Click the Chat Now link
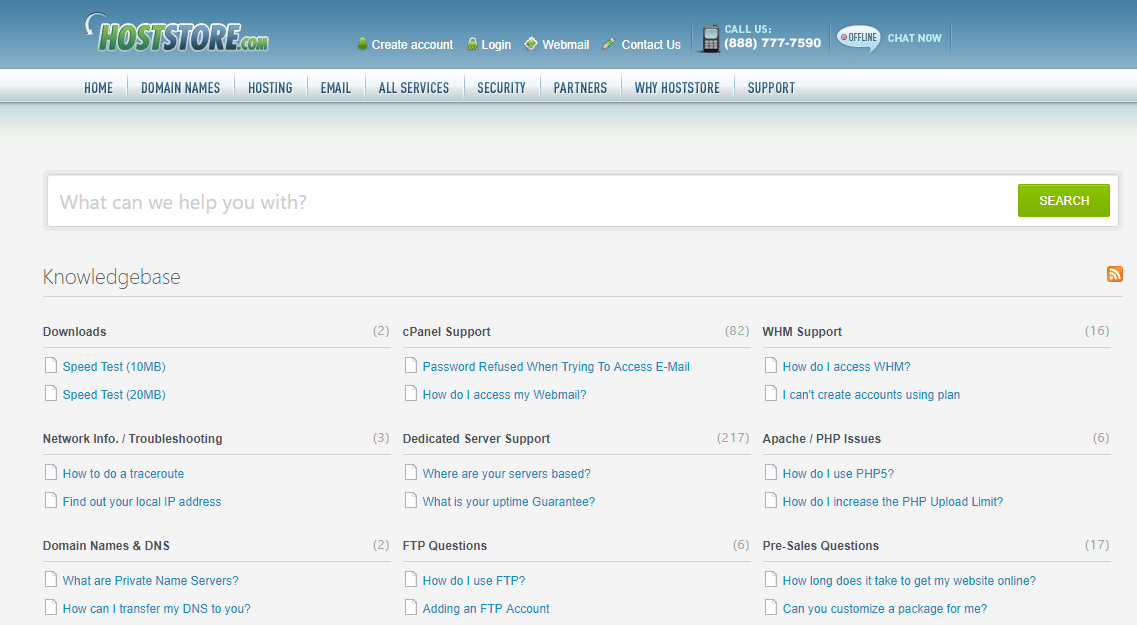 914,38
